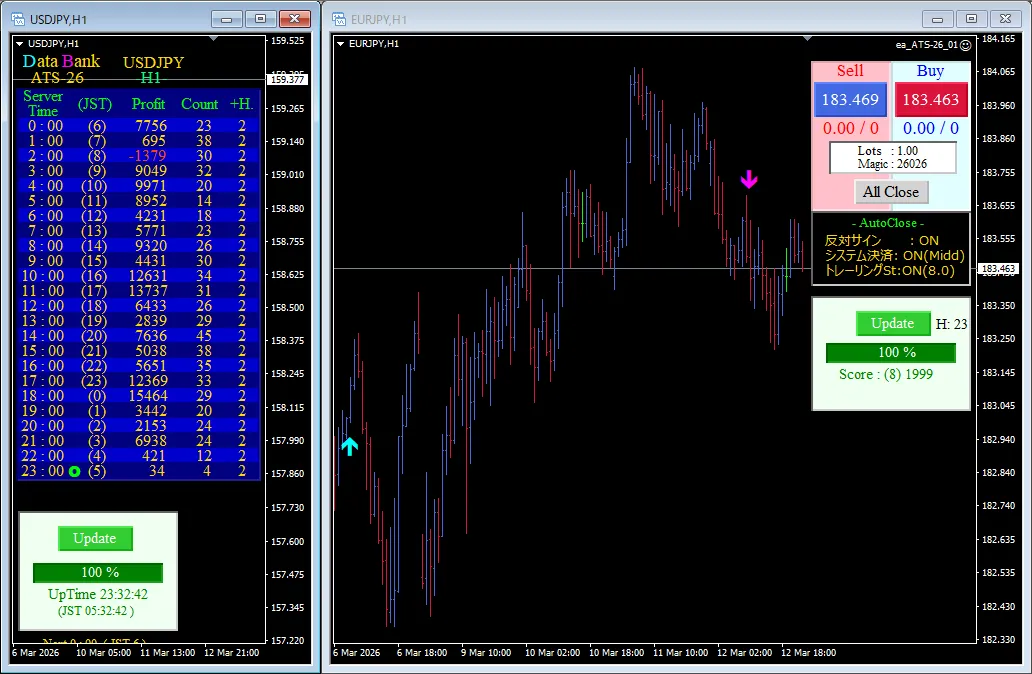This screenshot has height=674, width=1032.
Task: Click the cyan up arrow signal
Action: tap(349, 446)
